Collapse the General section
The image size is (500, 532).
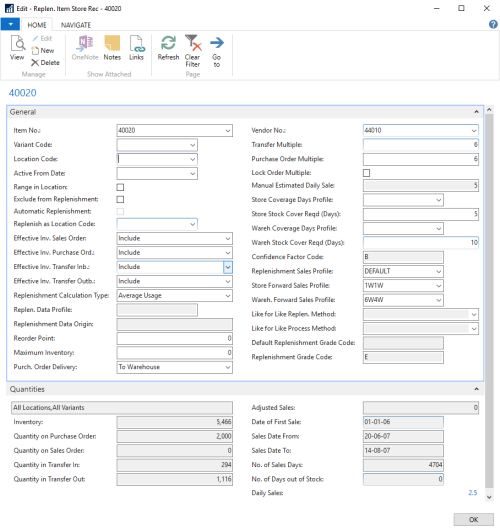(476, 112)
